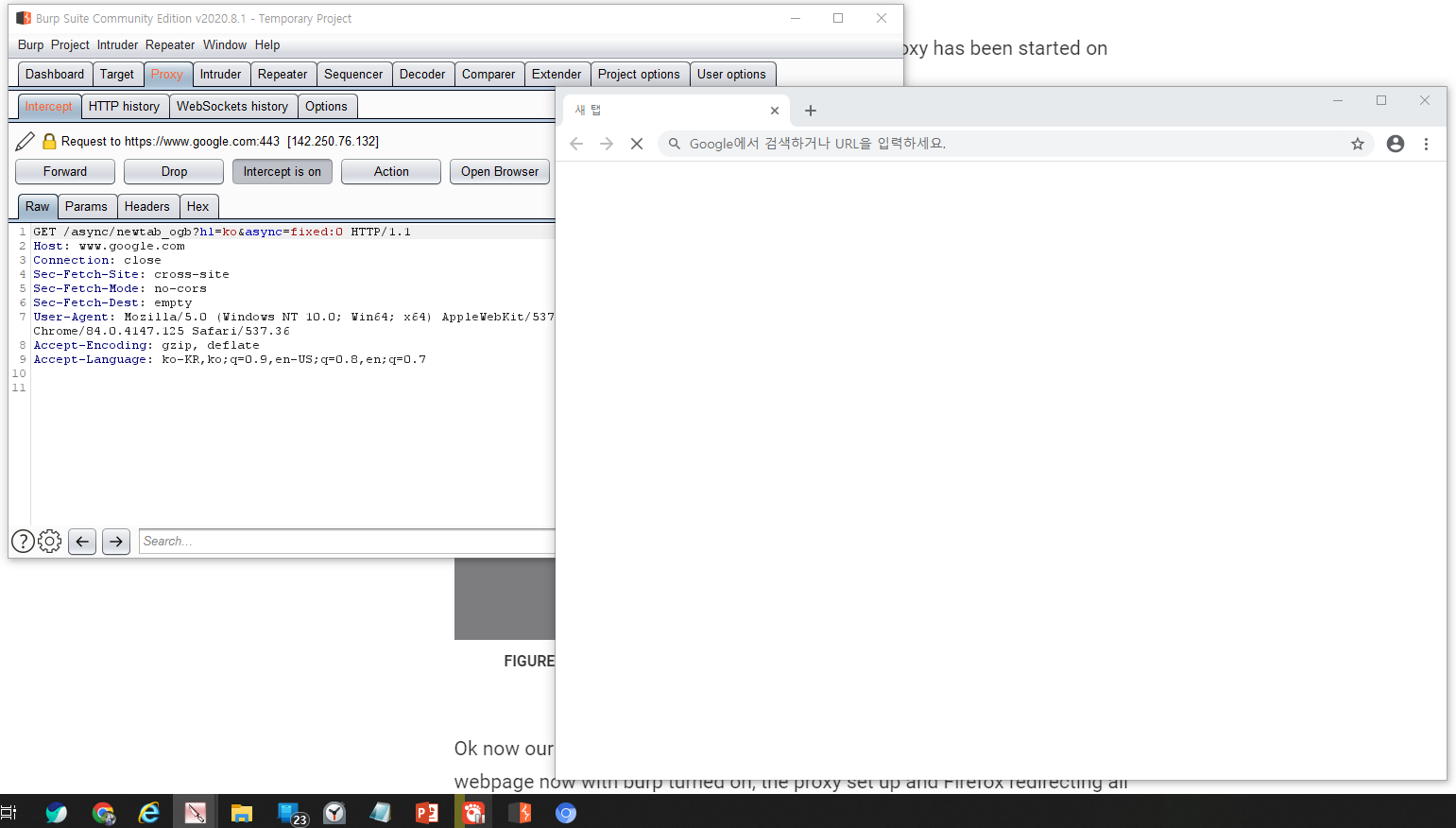Screen dimensions: 1456x828
Task: Switch to the Target tab
Action: click(117, 74)
